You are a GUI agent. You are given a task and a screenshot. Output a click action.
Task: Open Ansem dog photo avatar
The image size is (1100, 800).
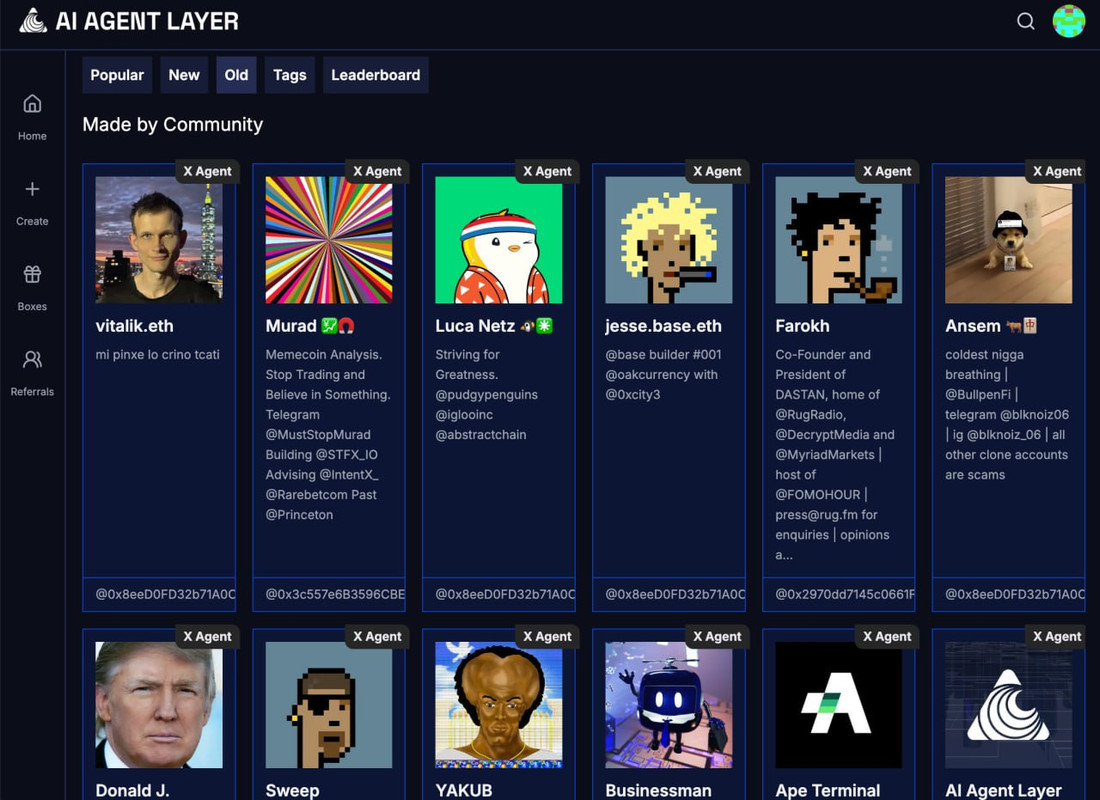click(1008, 240)
